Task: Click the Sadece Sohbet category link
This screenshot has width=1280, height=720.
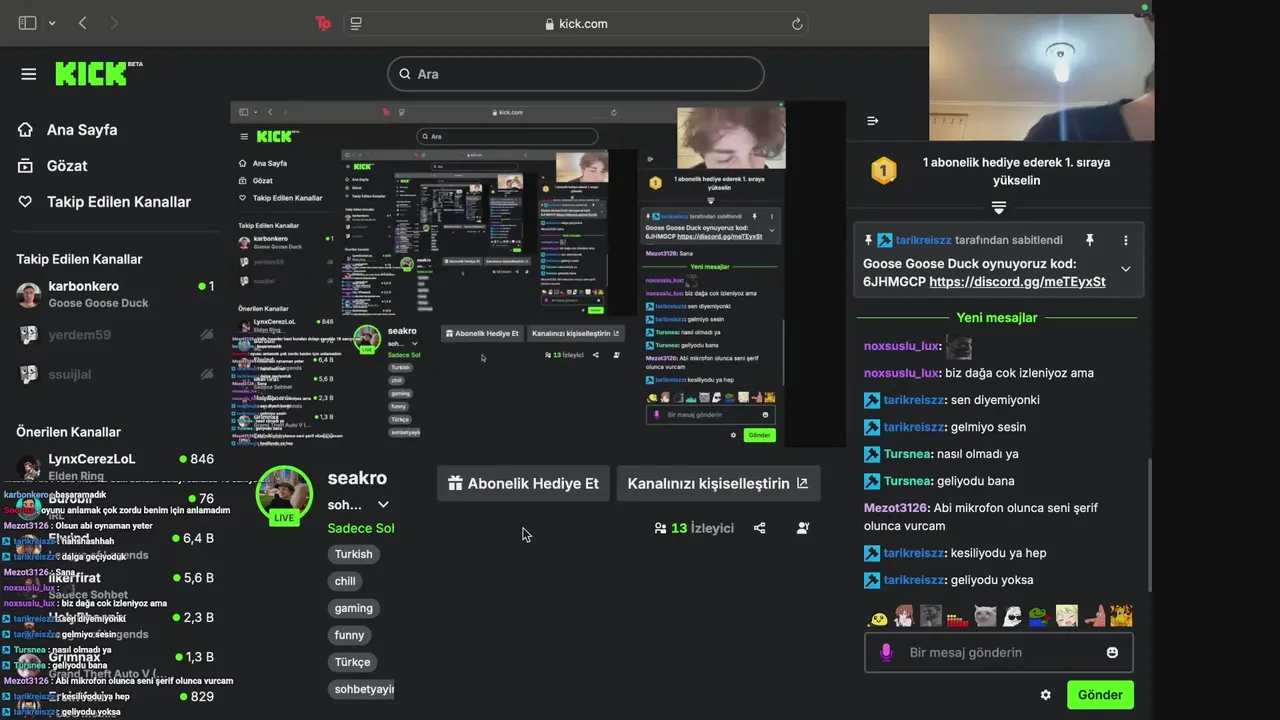Action: [x=361, y=528]
